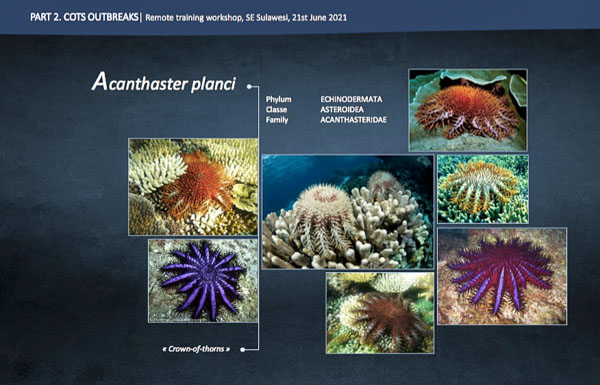
Task: Select the Family label
Action: tap(277, 120)
